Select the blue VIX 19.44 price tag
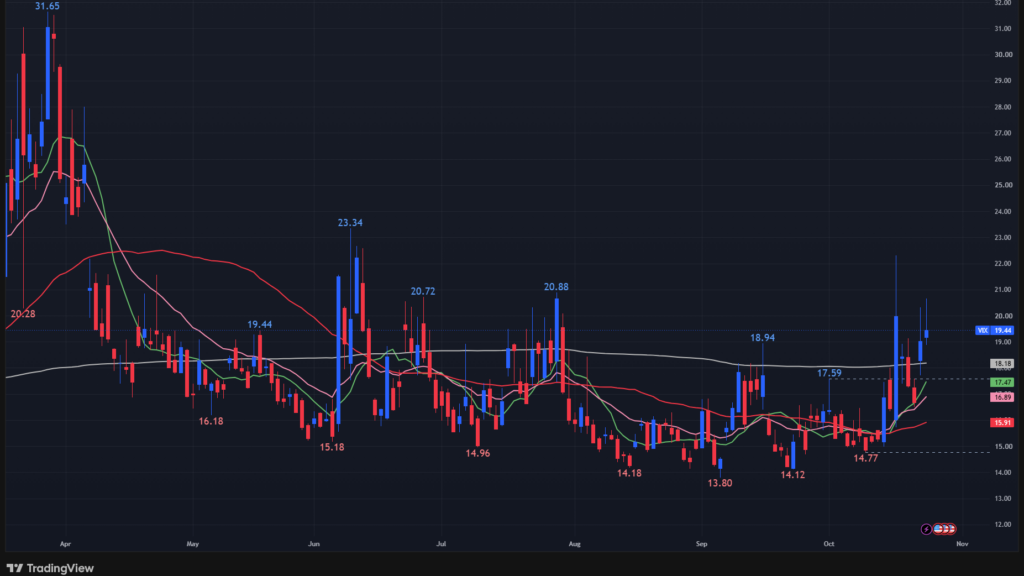The width and height of the screenshot is (1024, 576). click(994, 330)
